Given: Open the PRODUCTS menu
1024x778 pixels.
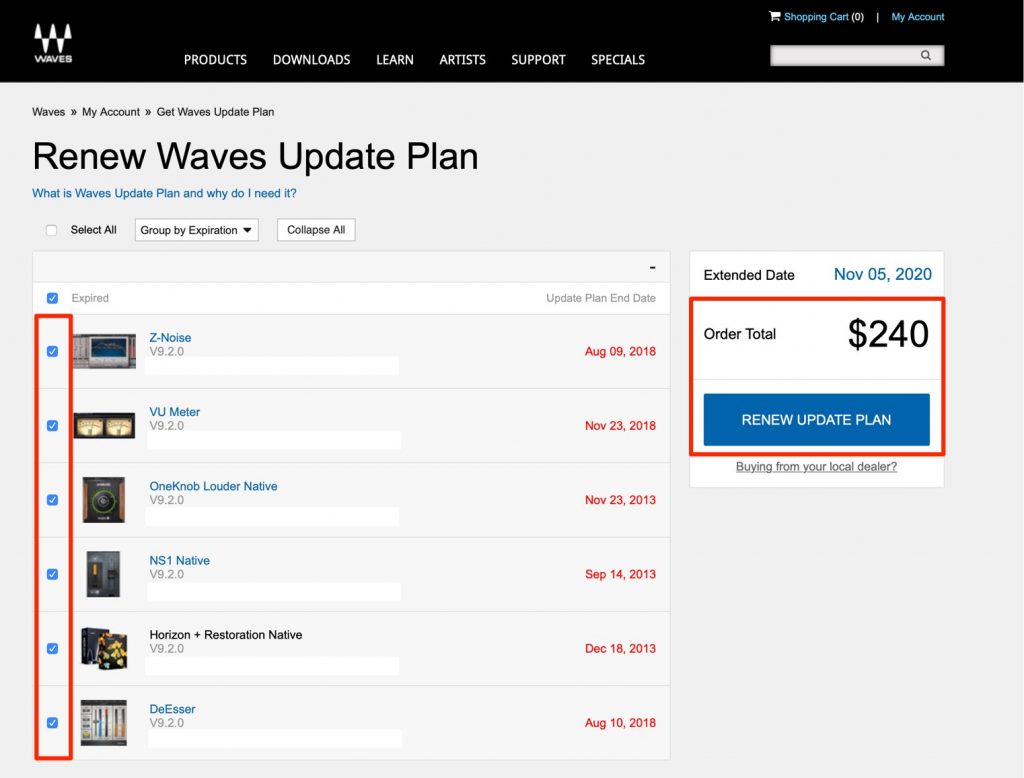Looking at the screenshot, I should point(215,60).
